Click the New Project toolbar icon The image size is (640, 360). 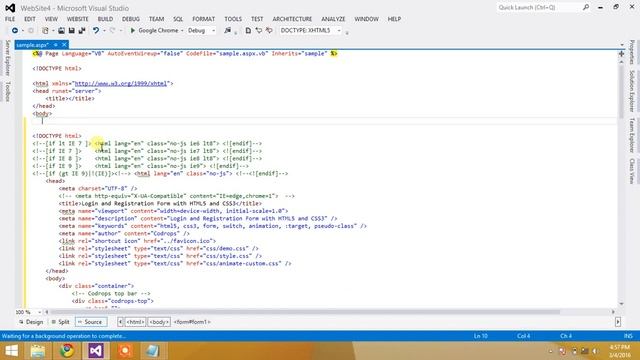[45, 31]
